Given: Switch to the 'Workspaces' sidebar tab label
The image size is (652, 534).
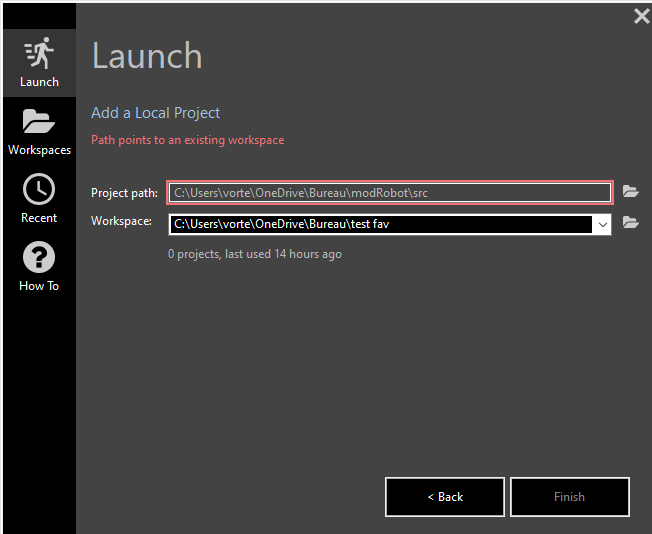Looking at the screenshot, I should [39, 150].
